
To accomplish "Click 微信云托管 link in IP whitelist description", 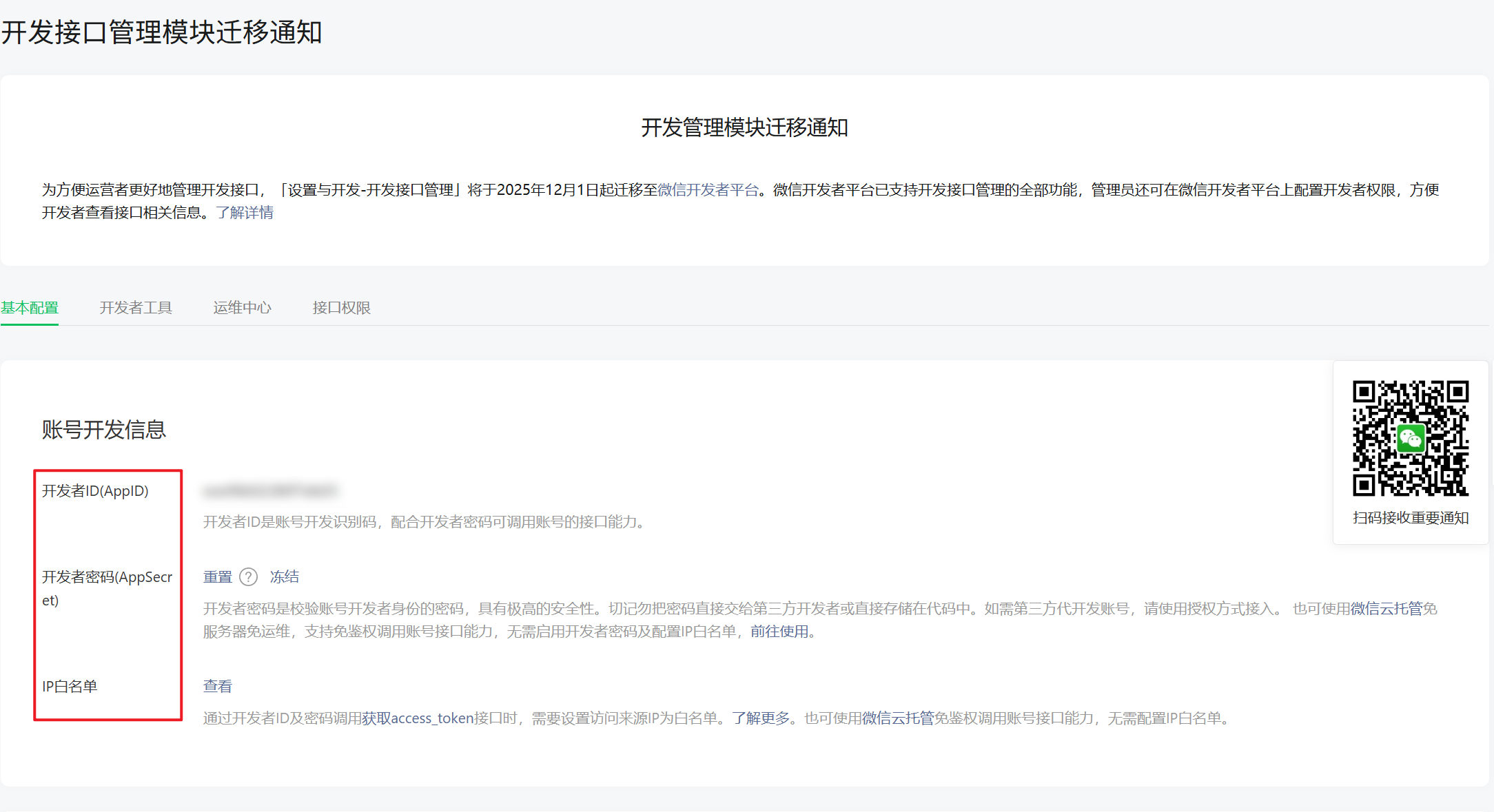I will click(898, 718).
